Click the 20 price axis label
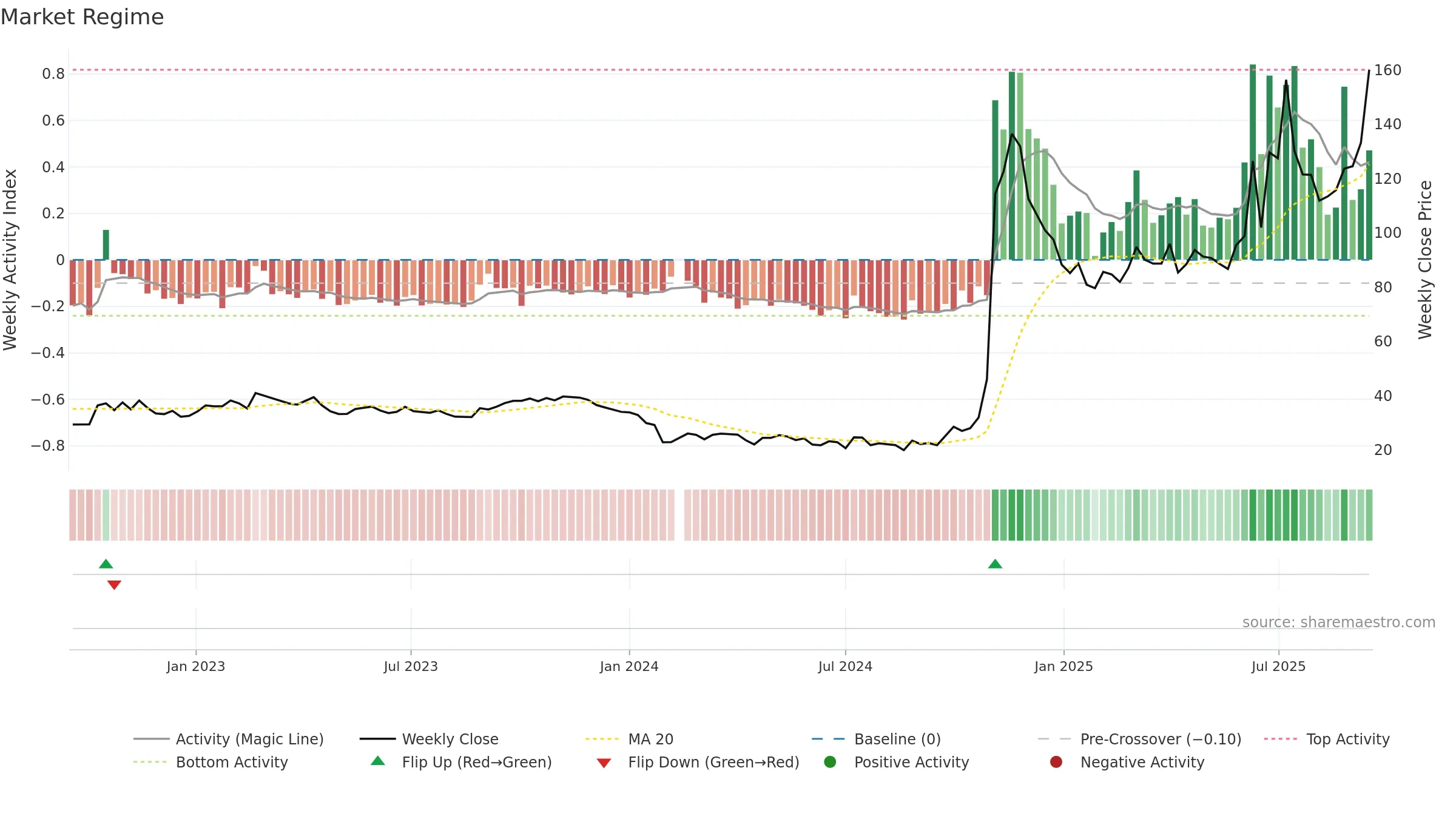 [1383, 450]
